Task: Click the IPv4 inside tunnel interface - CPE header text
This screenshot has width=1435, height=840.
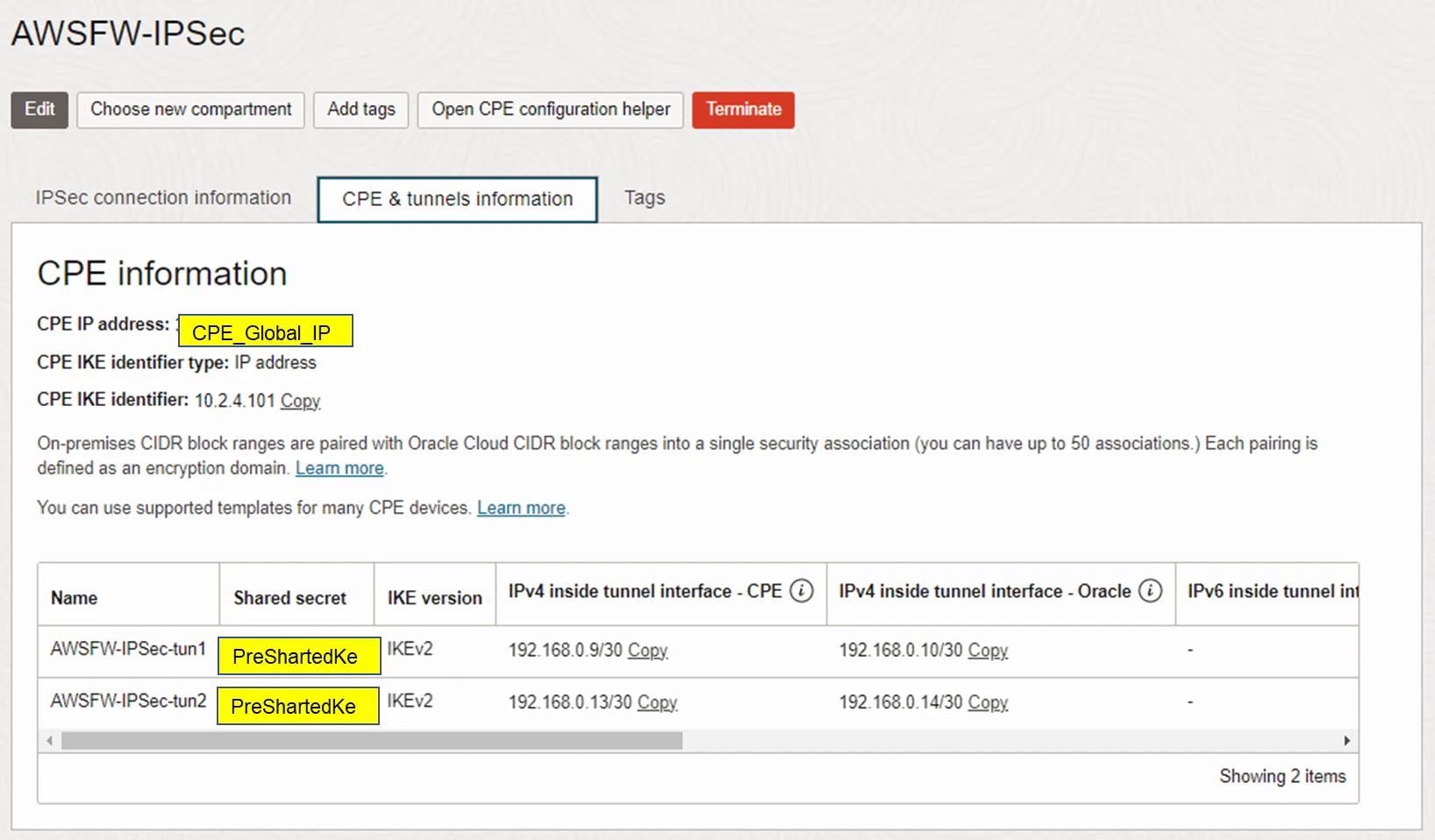Action: 645,591
